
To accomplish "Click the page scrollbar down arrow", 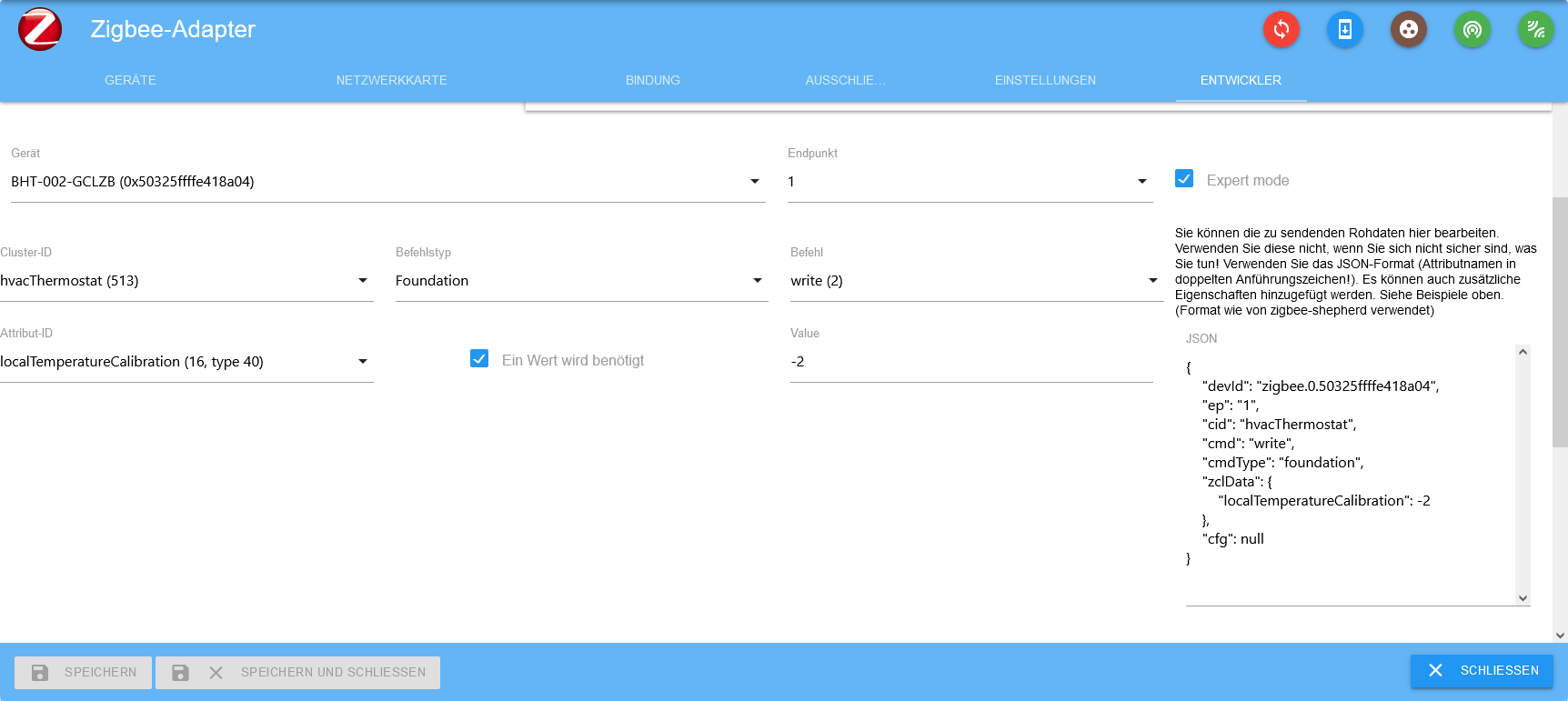I will [1561, 636].
